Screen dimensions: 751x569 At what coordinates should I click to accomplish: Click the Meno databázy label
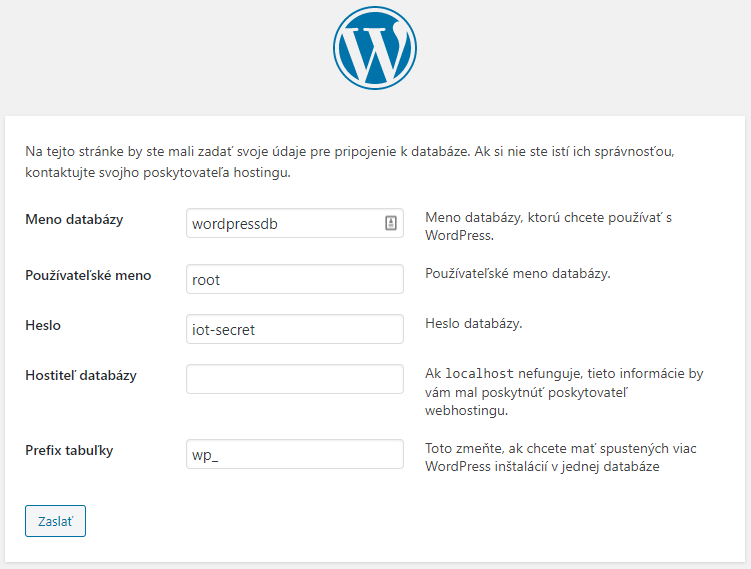click(74, 219)
